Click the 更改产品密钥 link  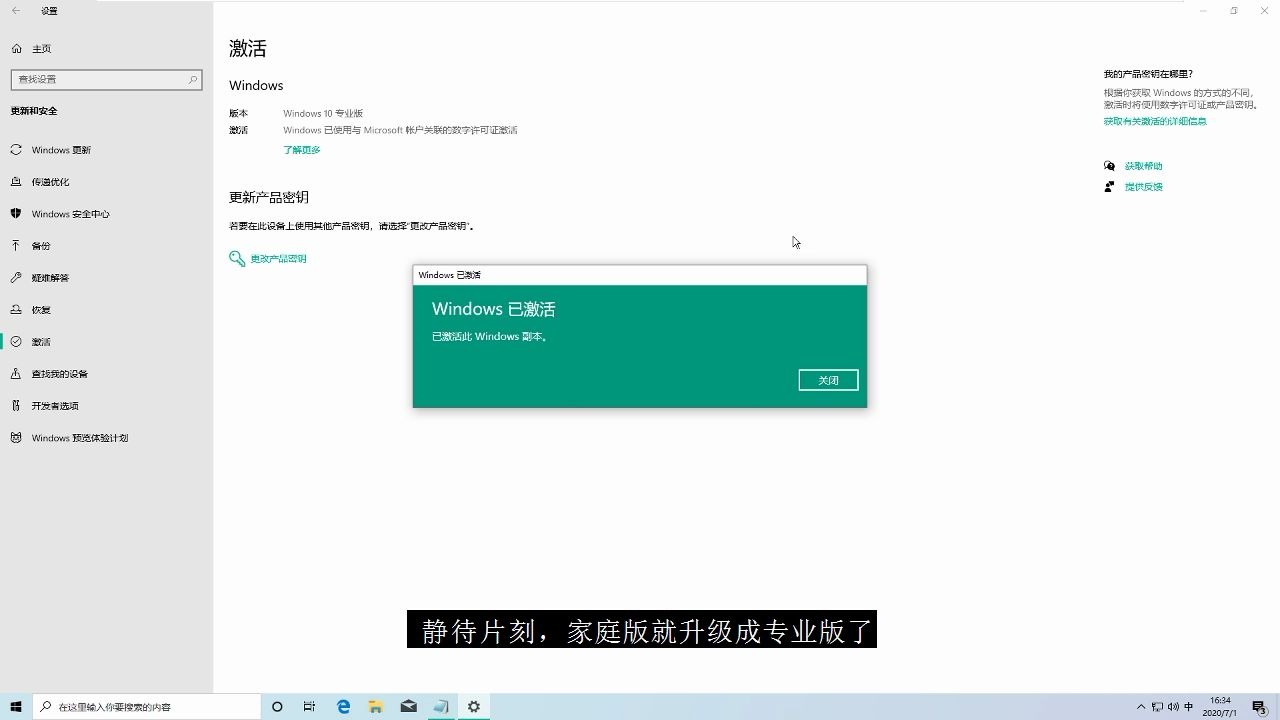pyautogui.click(x=278, y=259)
